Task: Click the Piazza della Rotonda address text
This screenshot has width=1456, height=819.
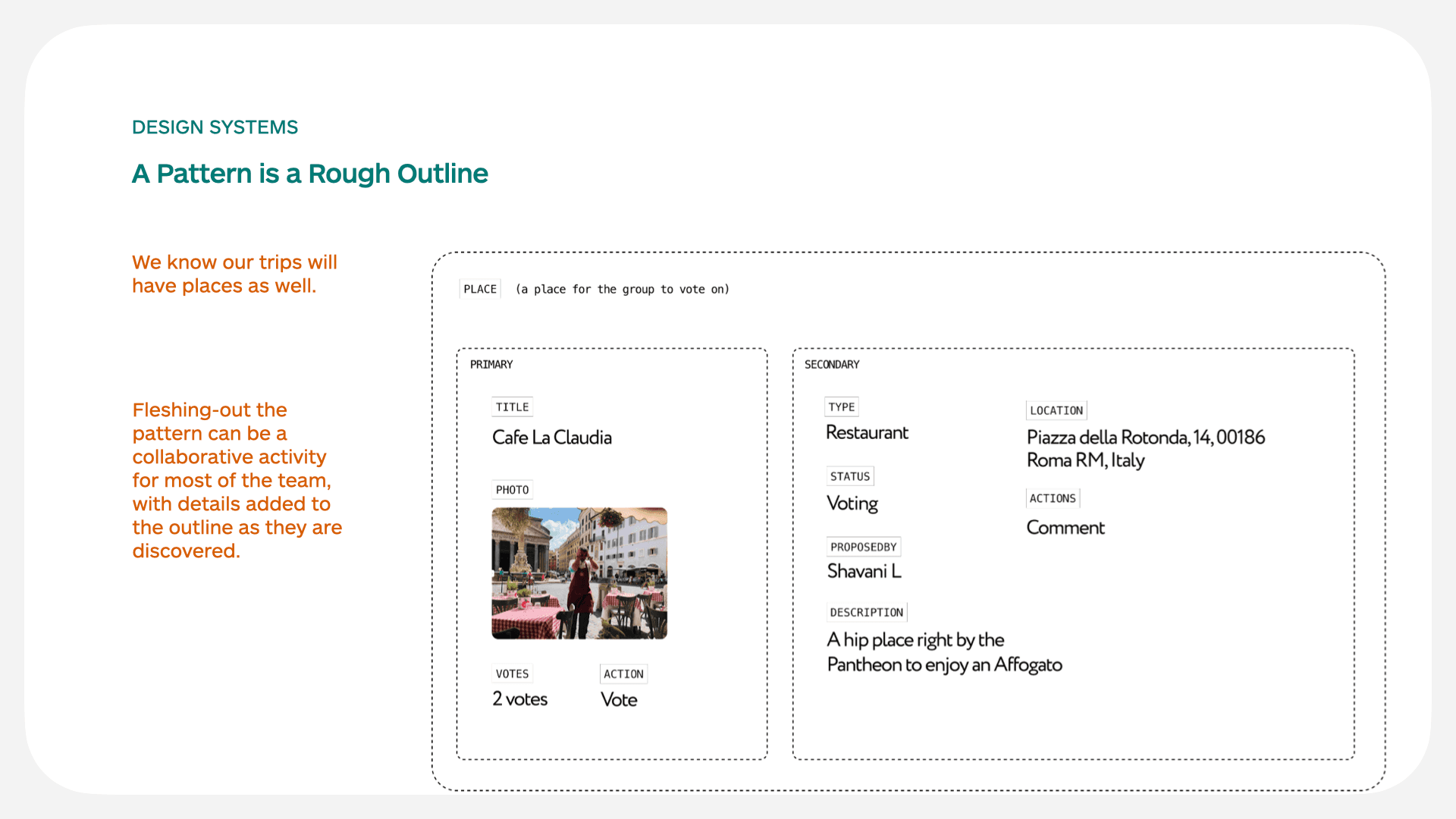Action: 1145,448
